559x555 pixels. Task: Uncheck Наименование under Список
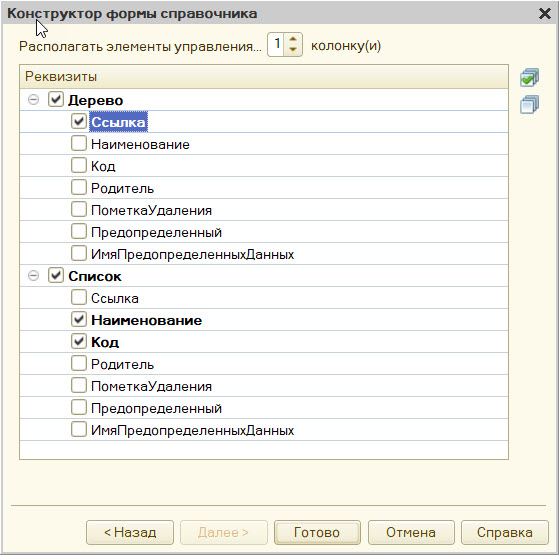point(78,319)
